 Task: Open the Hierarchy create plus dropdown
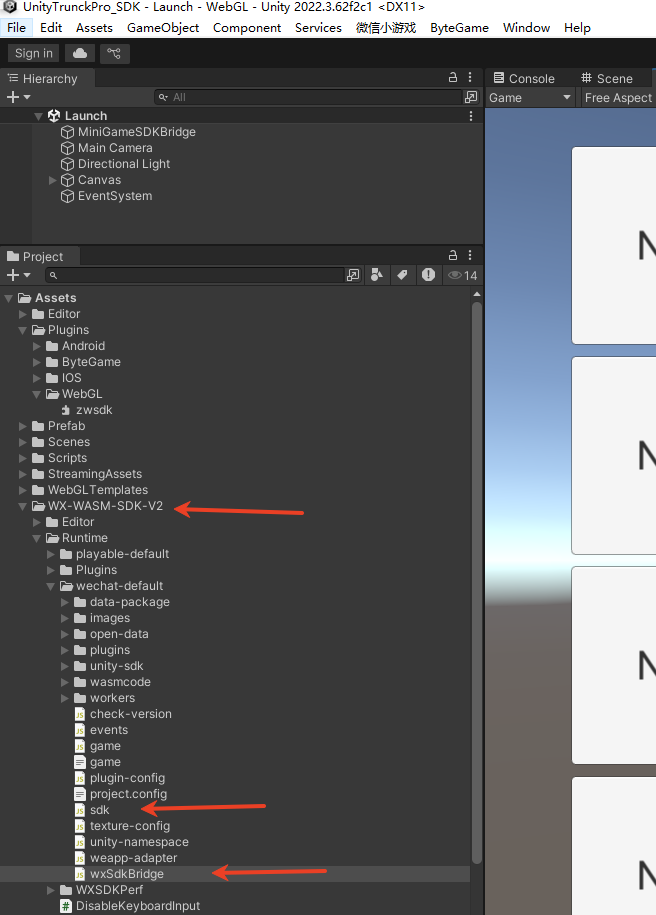pos(17,97)
